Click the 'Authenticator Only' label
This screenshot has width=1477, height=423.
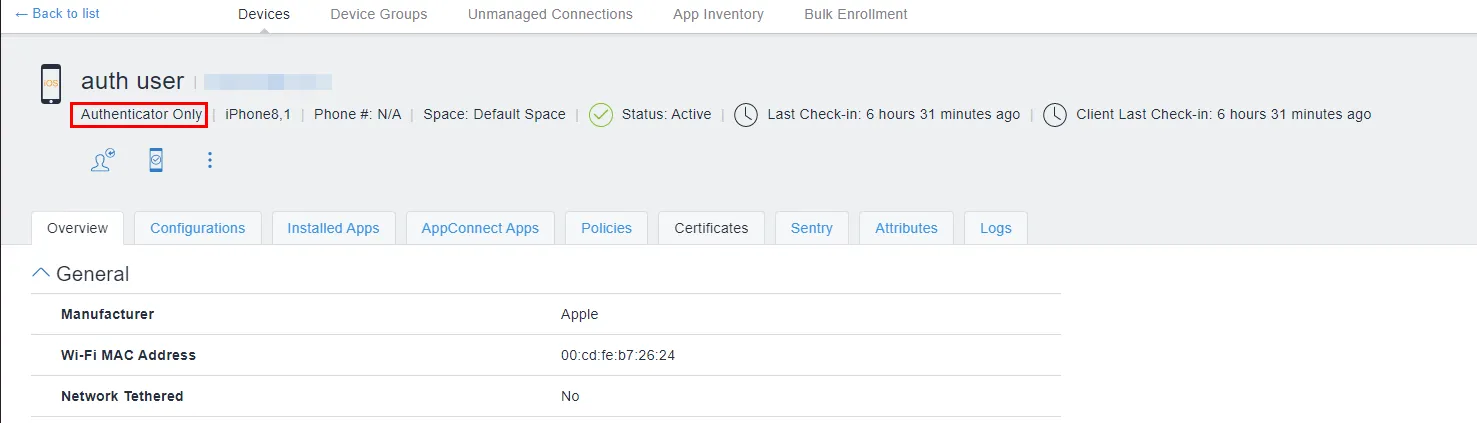[x=141, y=114]
